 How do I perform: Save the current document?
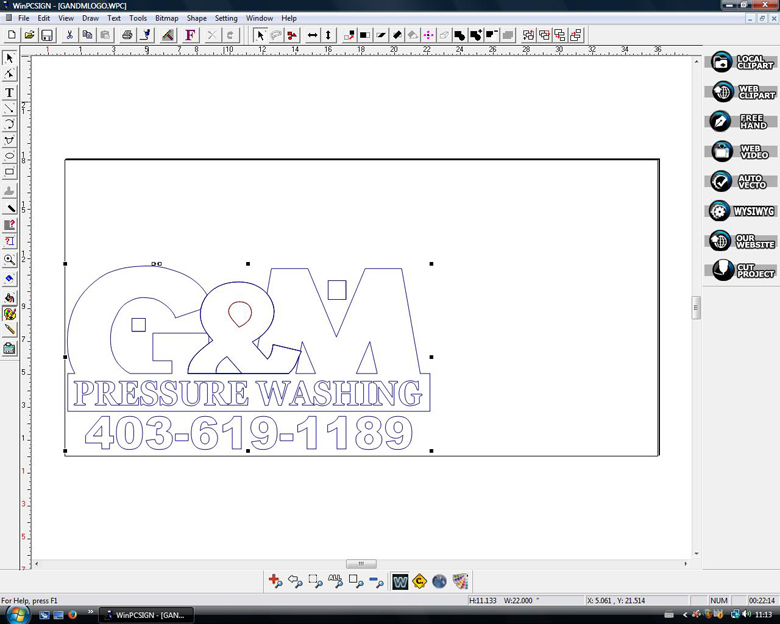coord(47,35)
